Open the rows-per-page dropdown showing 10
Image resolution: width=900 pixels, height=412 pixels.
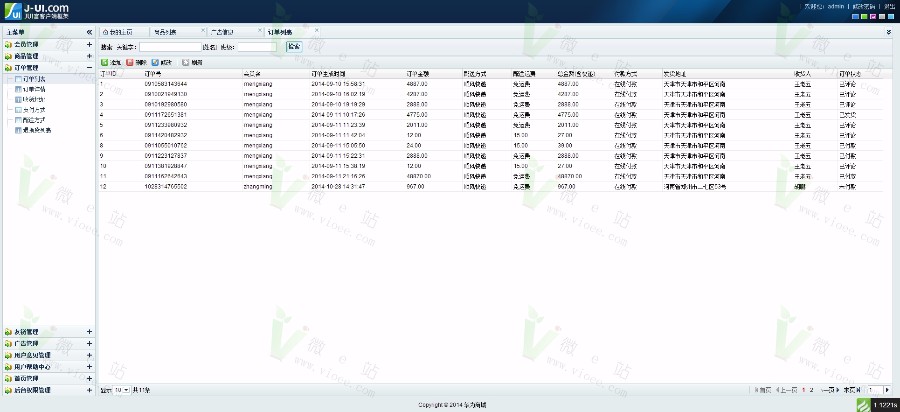(x=121, y=390)
